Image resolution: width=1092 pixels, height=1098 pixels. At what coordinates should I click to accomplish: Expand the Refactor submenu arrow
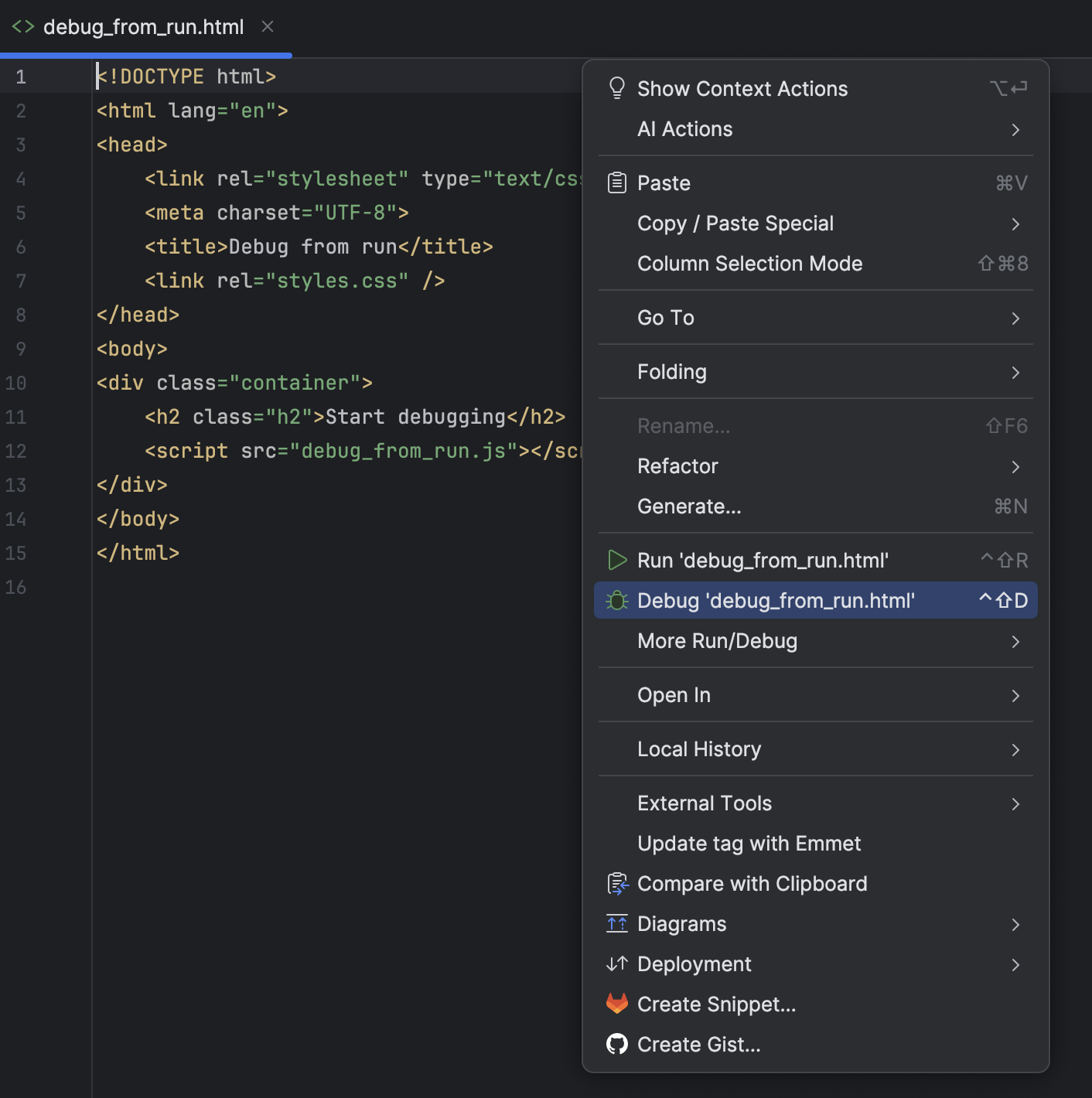[1015, 466]
